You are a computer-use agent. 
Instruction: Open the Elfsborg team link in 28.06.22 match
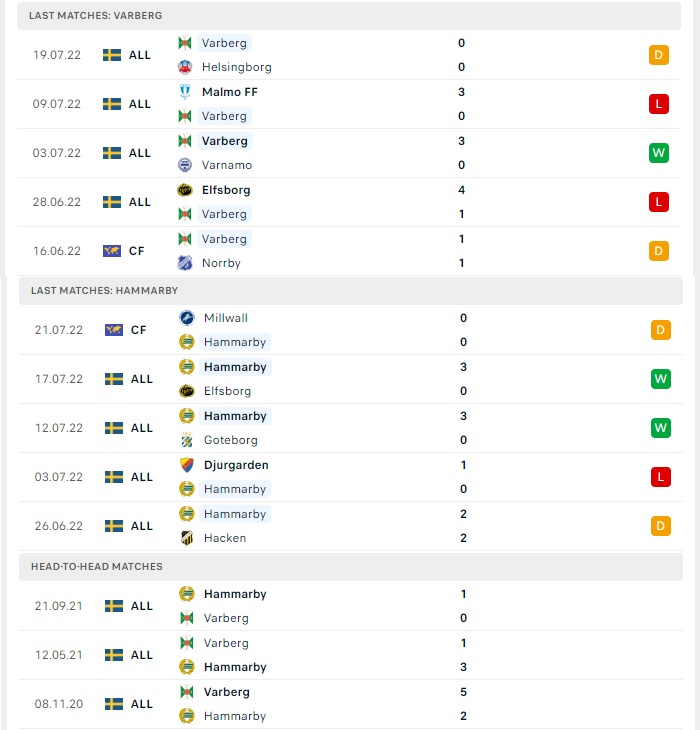tap(226, 190)
